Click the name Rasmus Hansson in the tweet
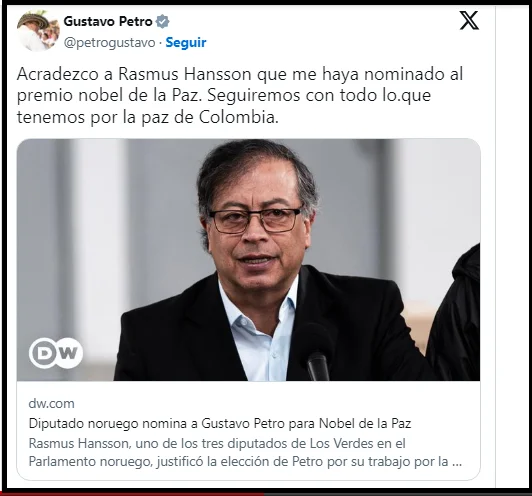The height and width of the screenshot is (496, 532). point(185,74)
